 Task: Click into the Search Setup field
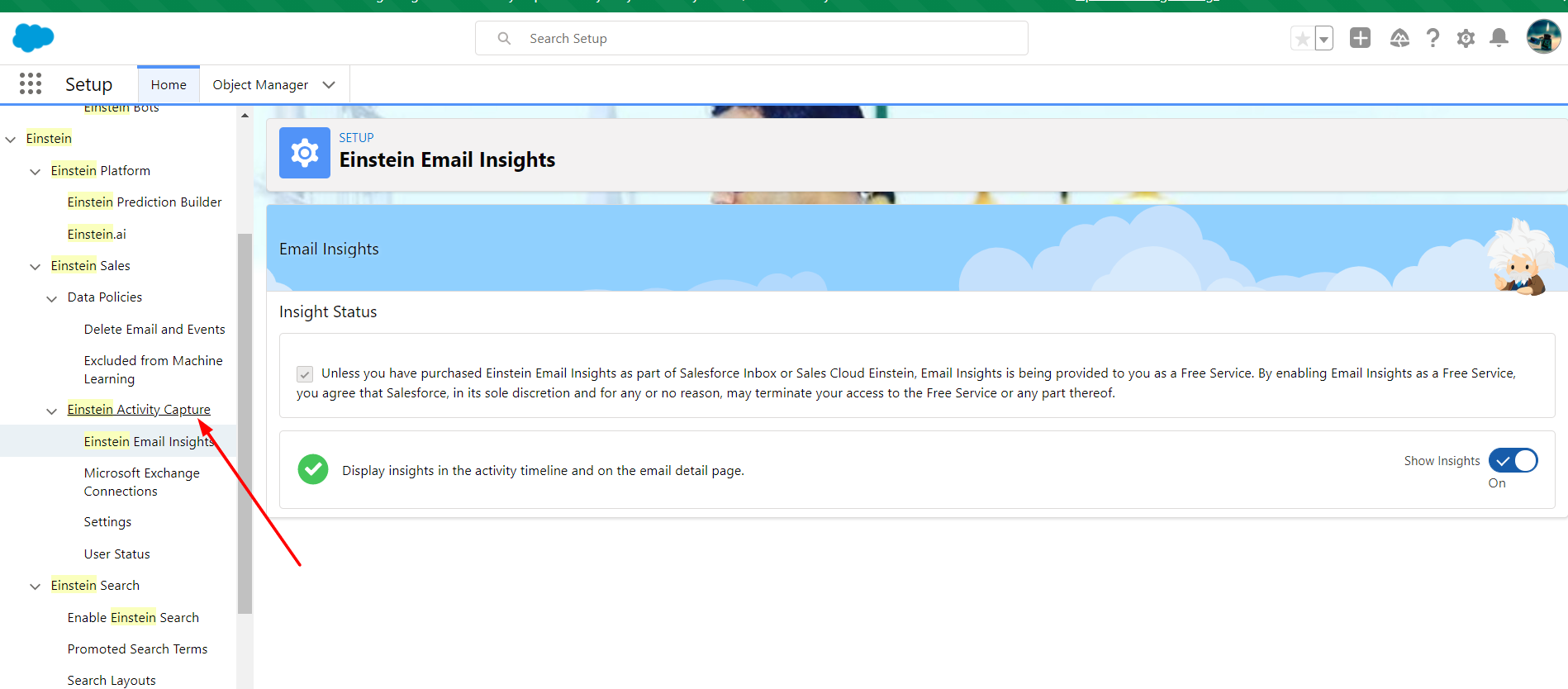click(752, 39)
